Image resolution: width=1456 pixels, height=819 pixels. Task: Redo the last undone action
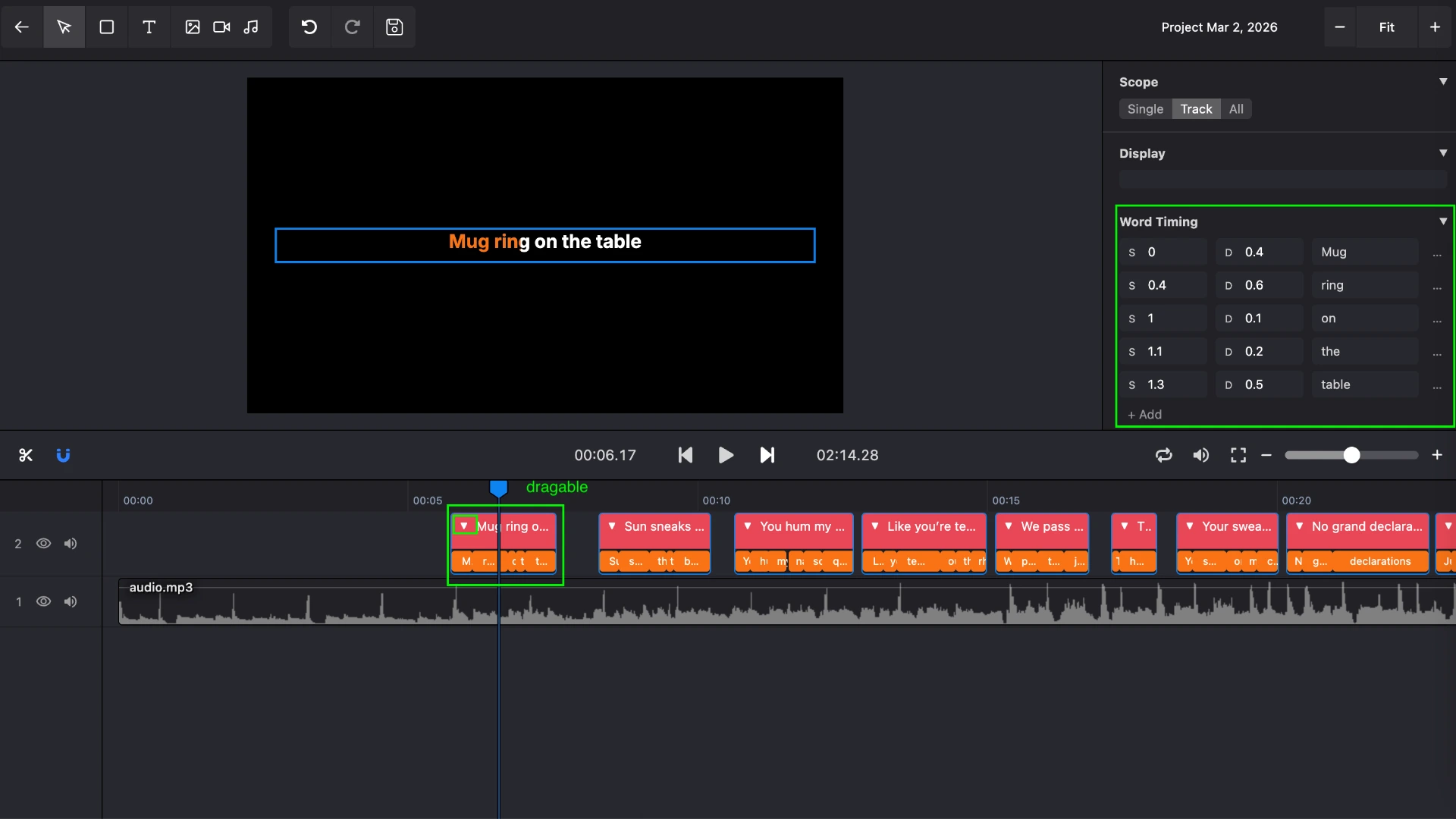click(352, 27)
